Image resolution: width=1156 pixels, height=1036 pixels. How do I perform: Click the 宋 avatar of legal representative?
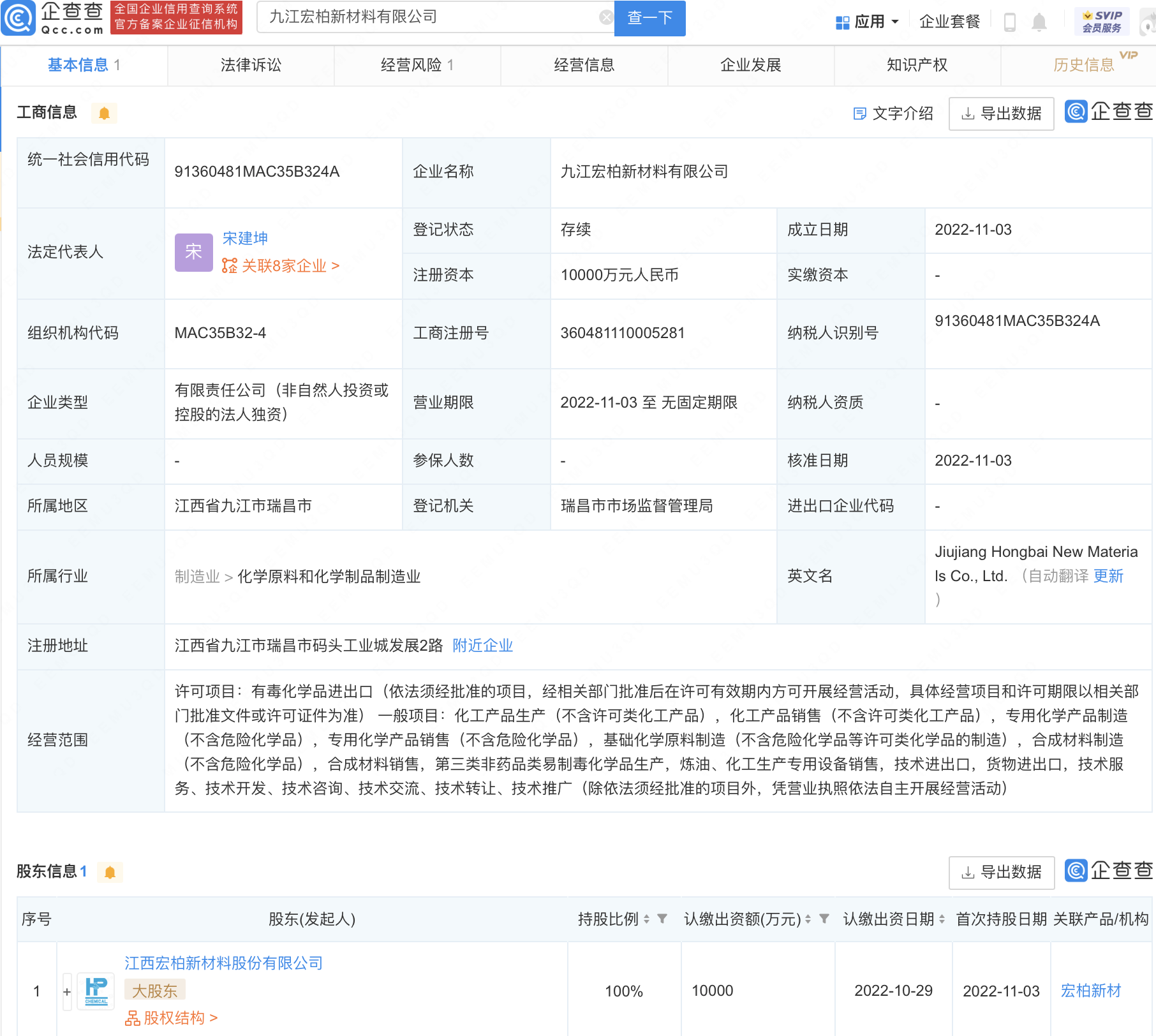(x=193, y=252)
